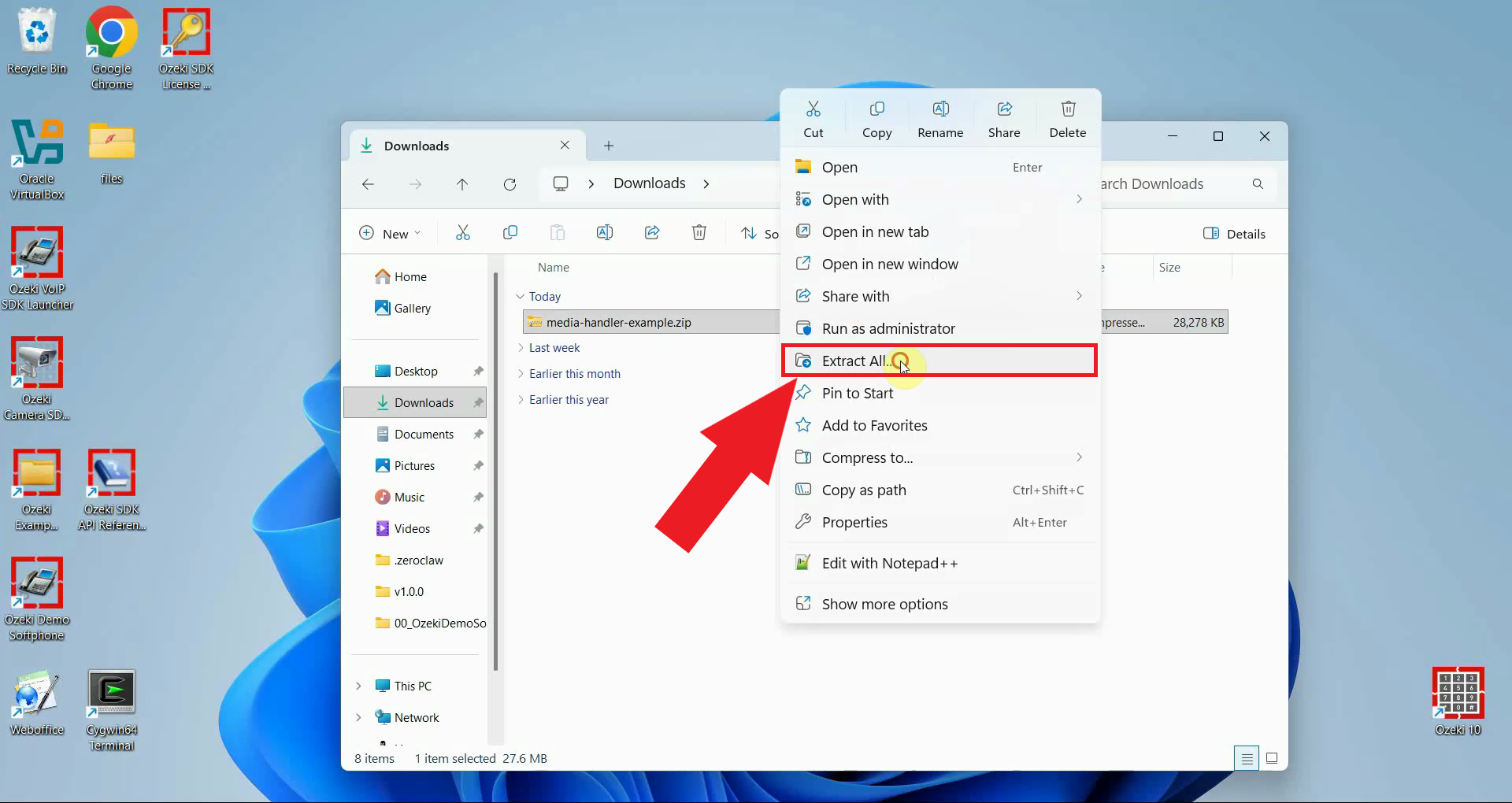The height and width of the screenshot is (803, 1512).
Task: Open Google Chrome desktop icon
Action: (x=111, y=48)
